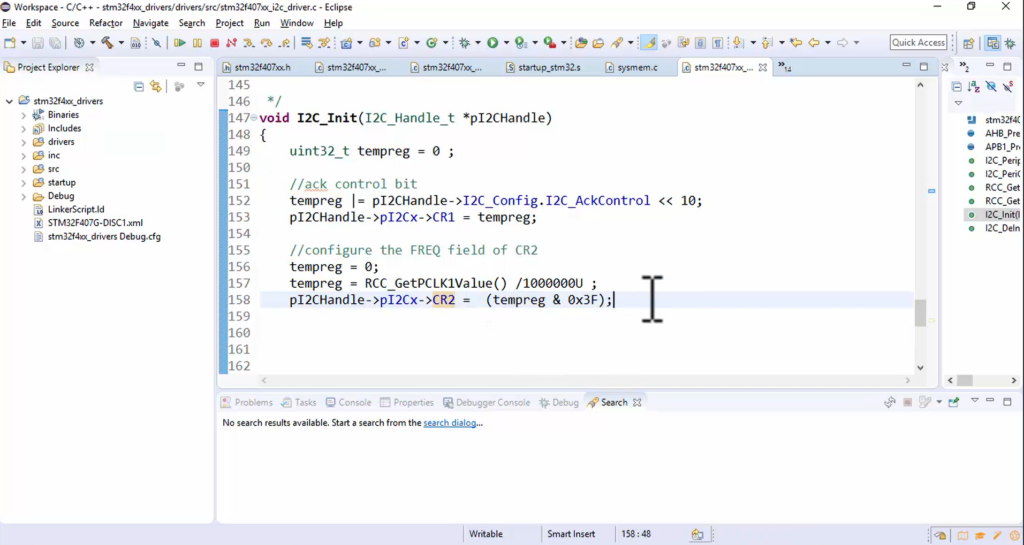Click the Suspend pause icon in toolbar

tap(197, 43)
